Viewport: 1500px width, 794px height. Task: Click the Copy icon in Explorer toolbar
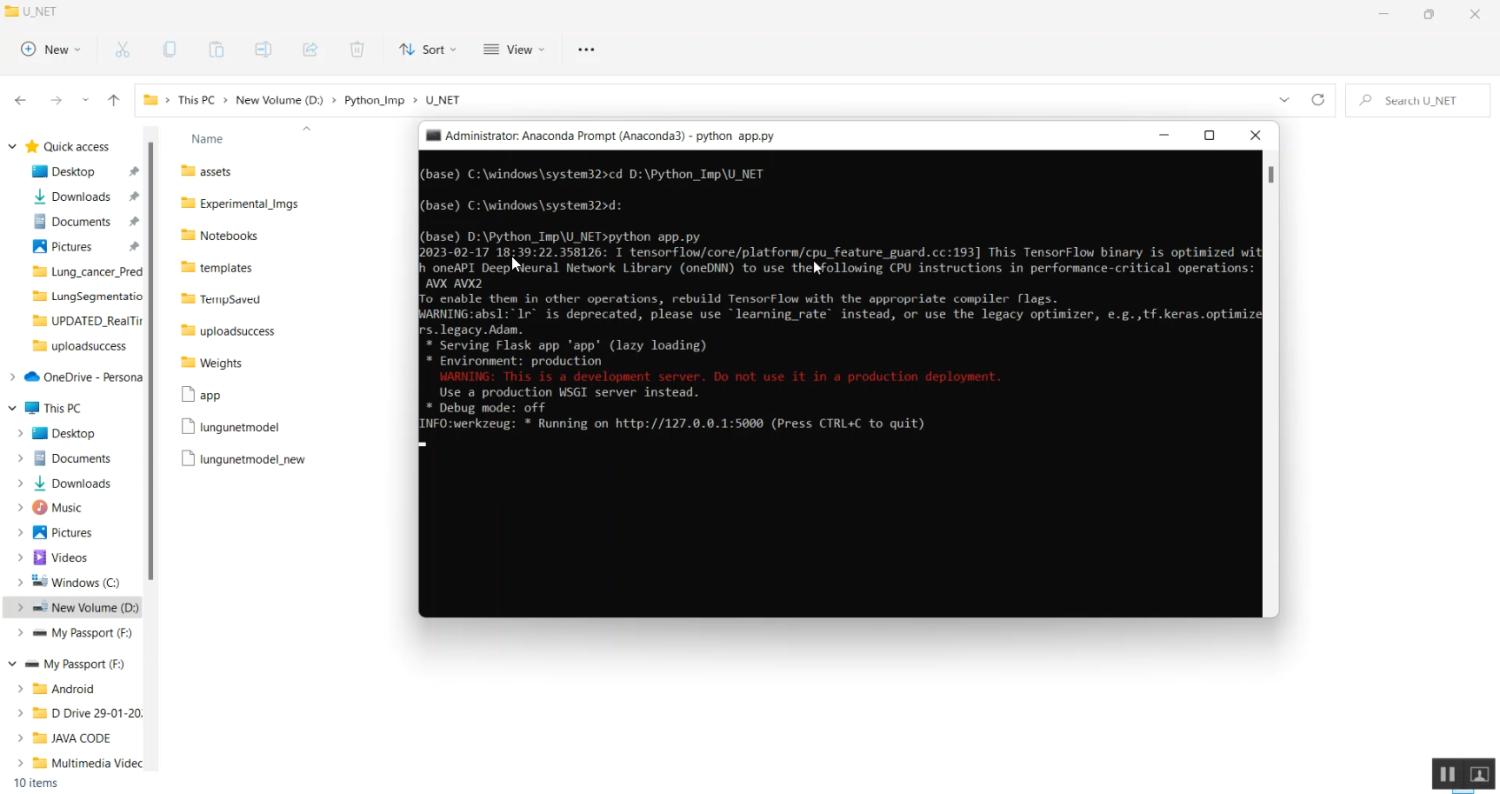click(x=169, y=49)
